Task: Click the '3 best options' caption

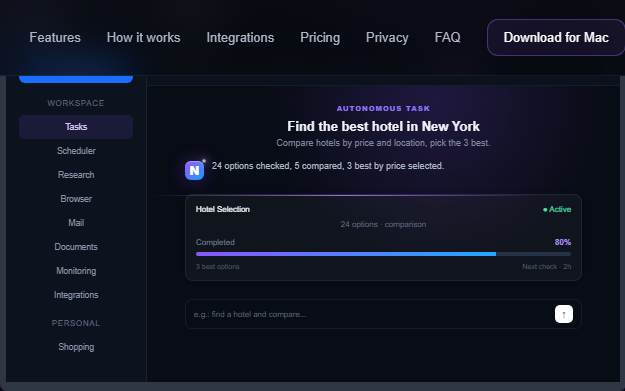Action: pyautogui.click(x=217, y=267)
